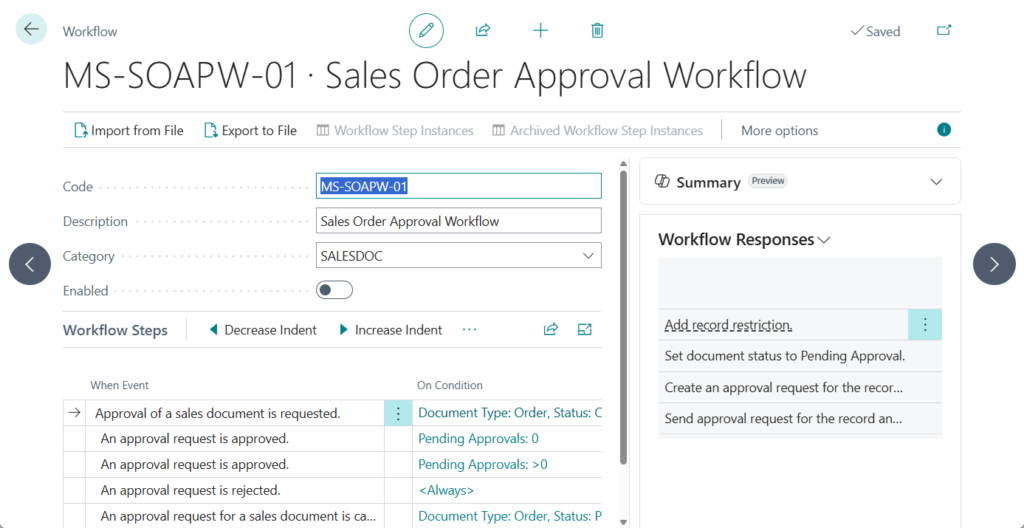
Task: Go to next record arrow
Action: [993, 264]
